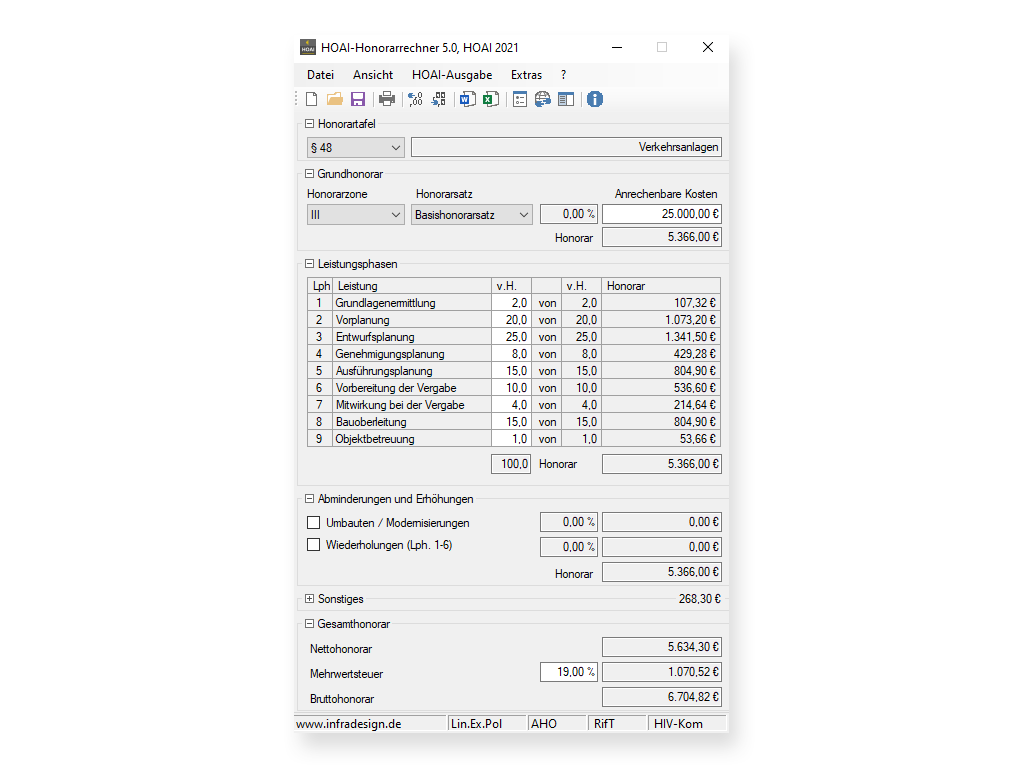Image resolution: width=1024 pixels, height=768 pixels.
Task: Collapse the Leistungsphasen section
Action: (x=310, y=264)
